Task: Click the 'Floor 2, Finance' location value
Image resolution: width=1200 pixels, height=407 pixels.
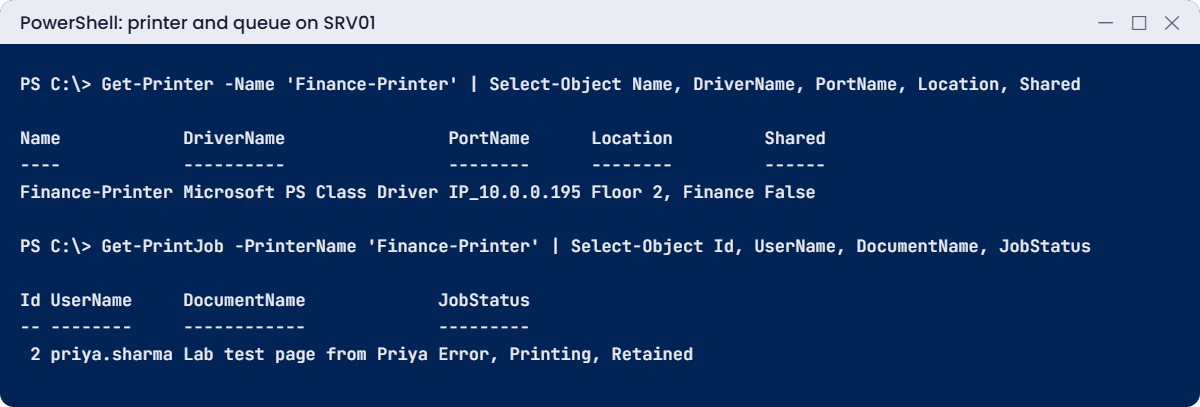Action: [x=673, y=192]
